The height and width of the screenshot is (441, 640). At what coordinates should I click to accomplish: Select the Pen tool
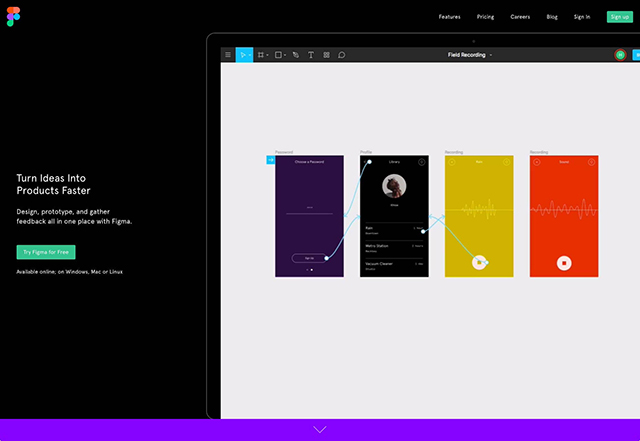click(296, 55)
